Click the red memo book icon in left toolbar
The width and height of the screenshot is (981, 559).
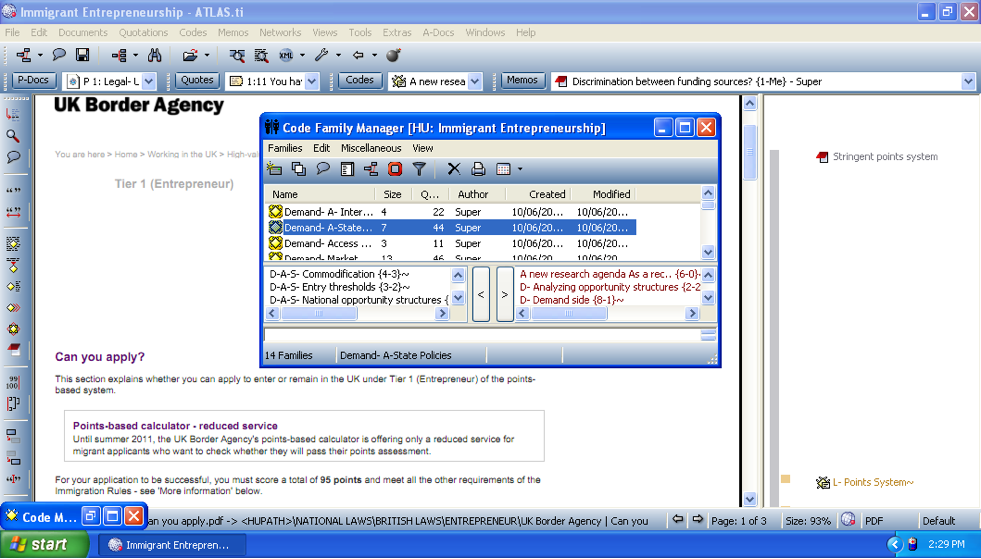[x=13, y=349]
